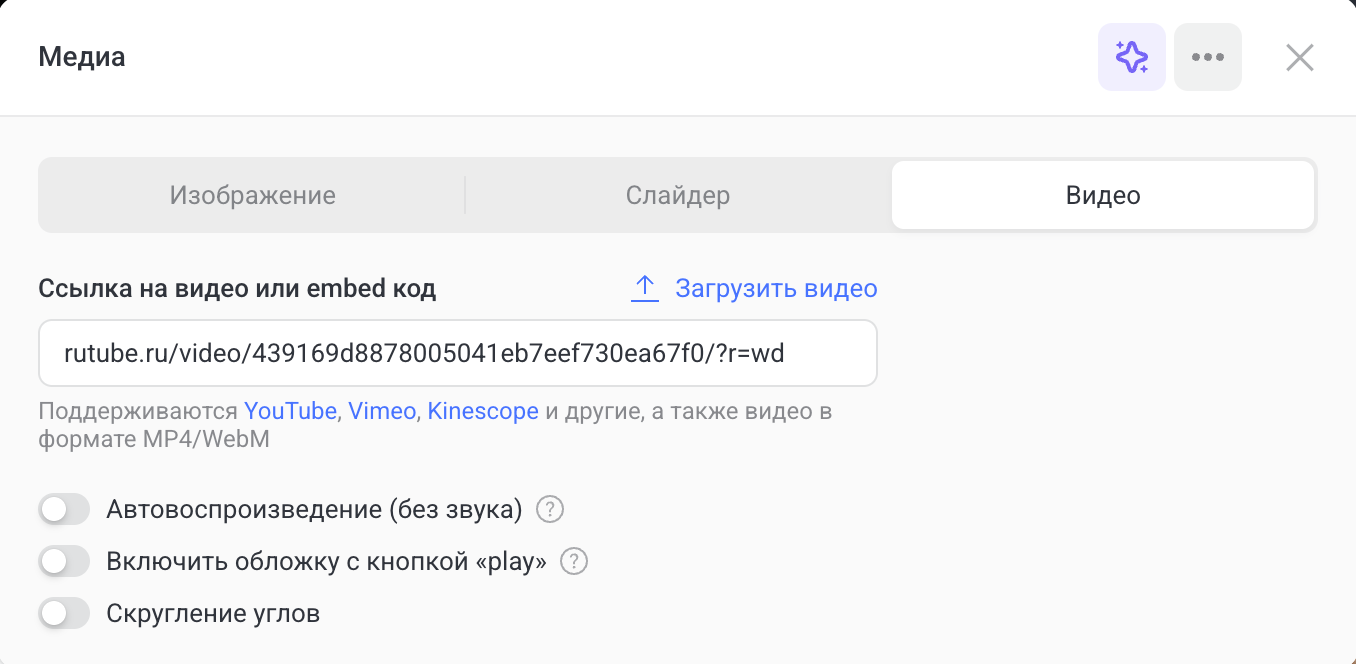Click the Медиа dialog title
1356x664 pixels.
click(x=80, y=56)
